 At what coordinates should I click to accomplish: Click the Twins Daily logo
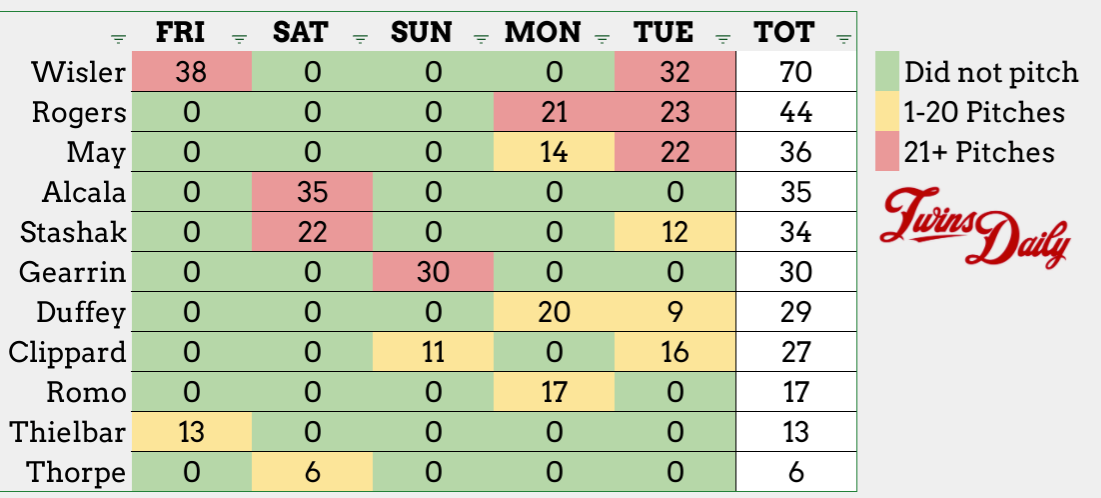coord(975,227)
